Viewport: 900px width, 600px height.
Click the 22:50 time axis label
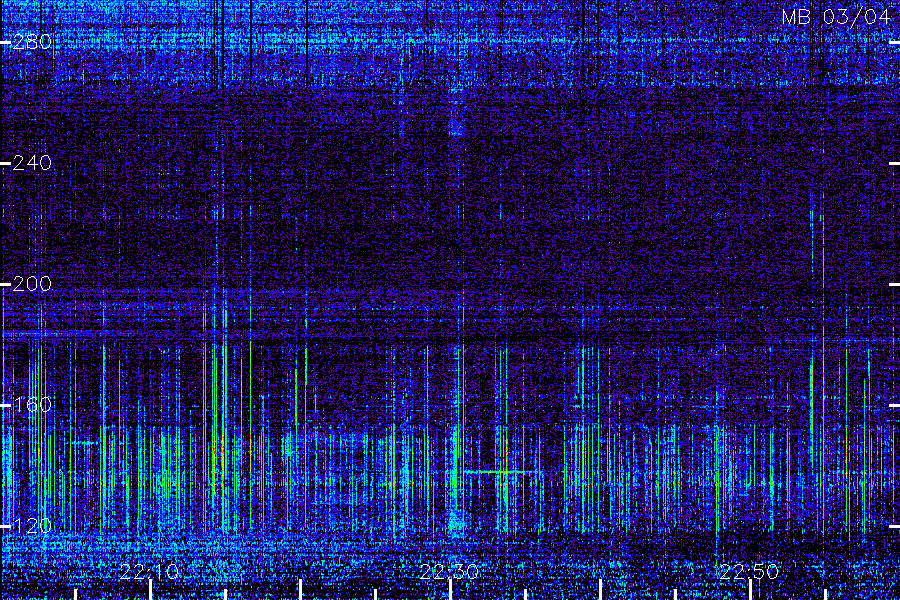pyautogui.click(x=749, y=572)
